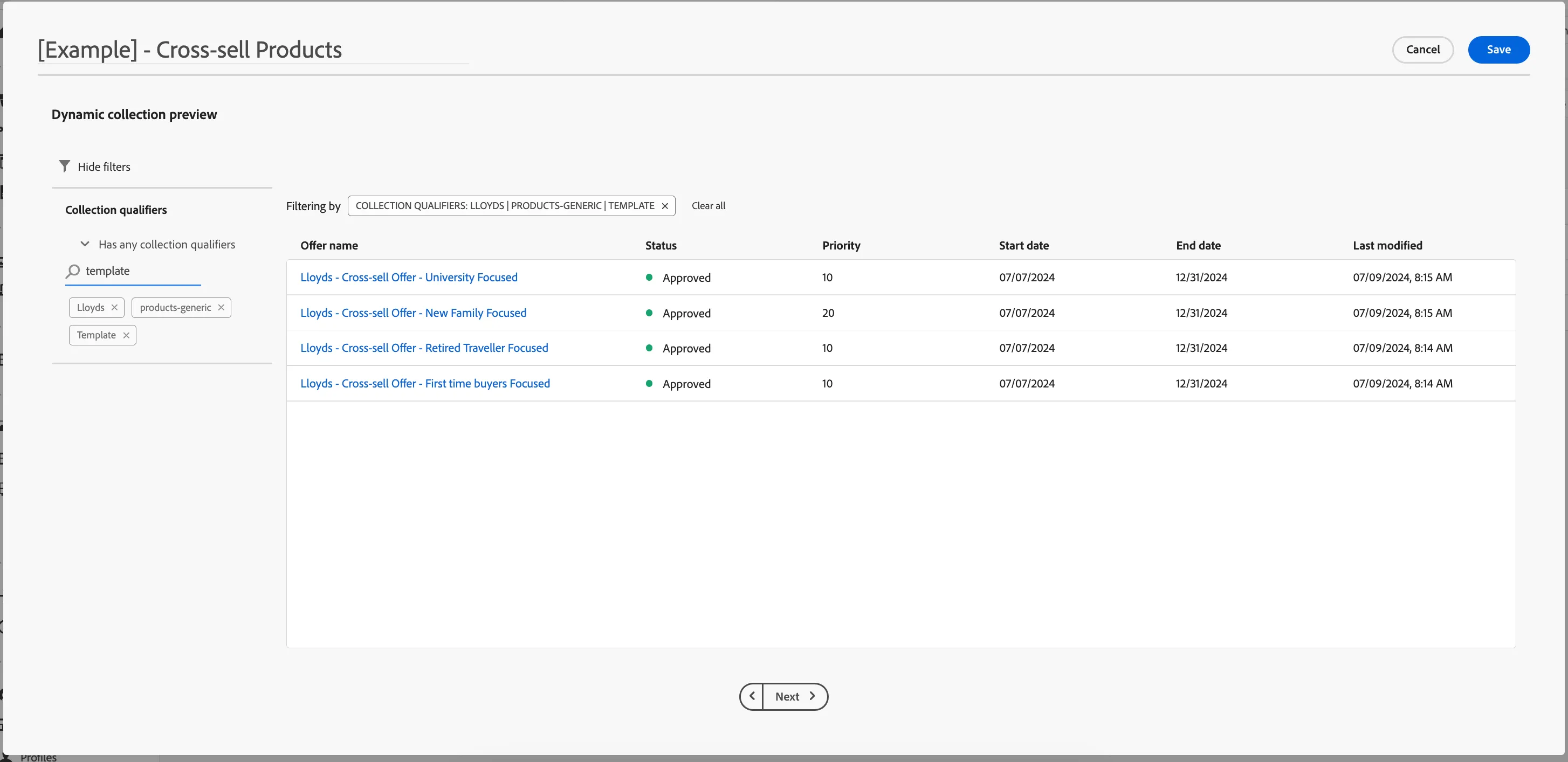
Task: Remove the Template qualifier tag
Action: (126, 335)
